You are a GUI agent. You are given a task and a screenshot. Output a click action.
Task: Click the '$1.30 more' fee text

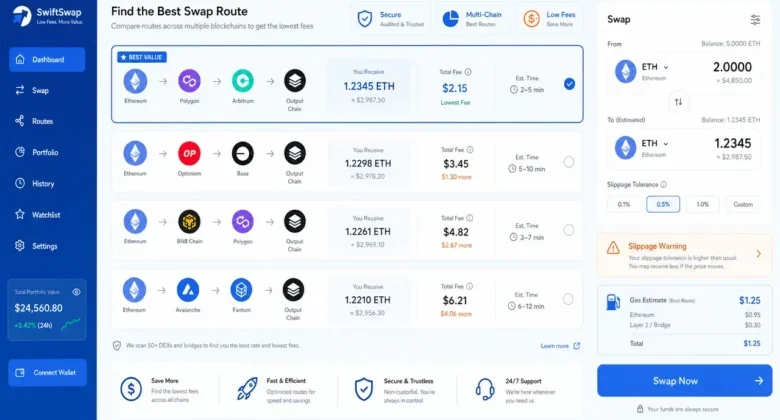(456, 177)
